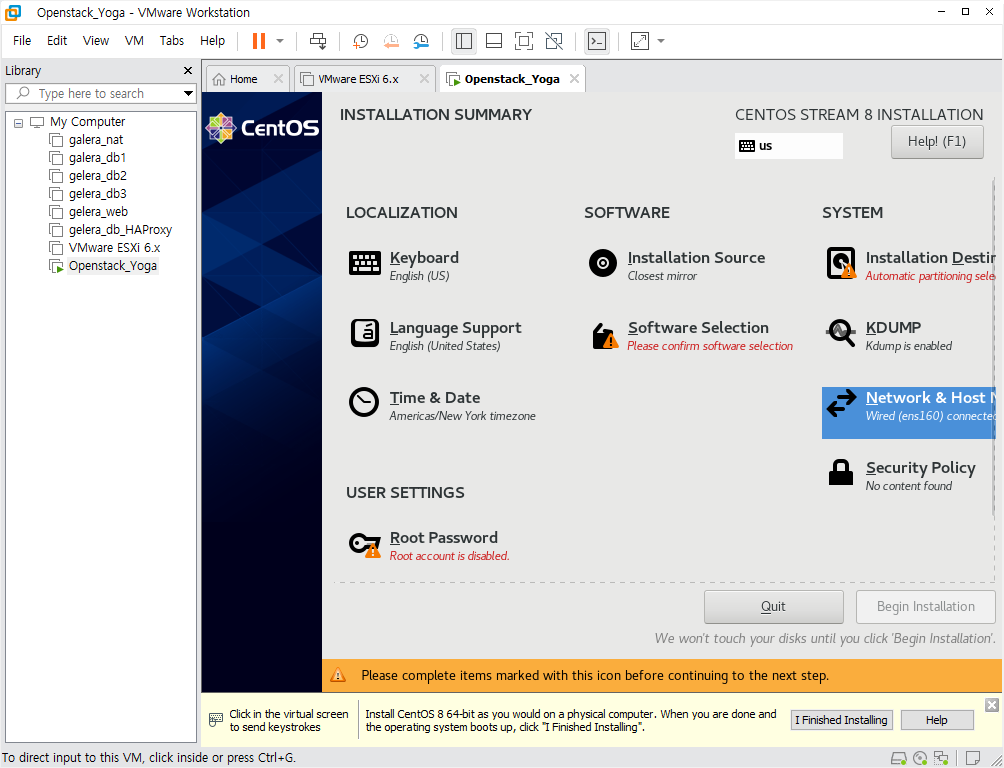Open Software Selection package icon
This screenshot has width=1004, height=768.
pos(604,335)
